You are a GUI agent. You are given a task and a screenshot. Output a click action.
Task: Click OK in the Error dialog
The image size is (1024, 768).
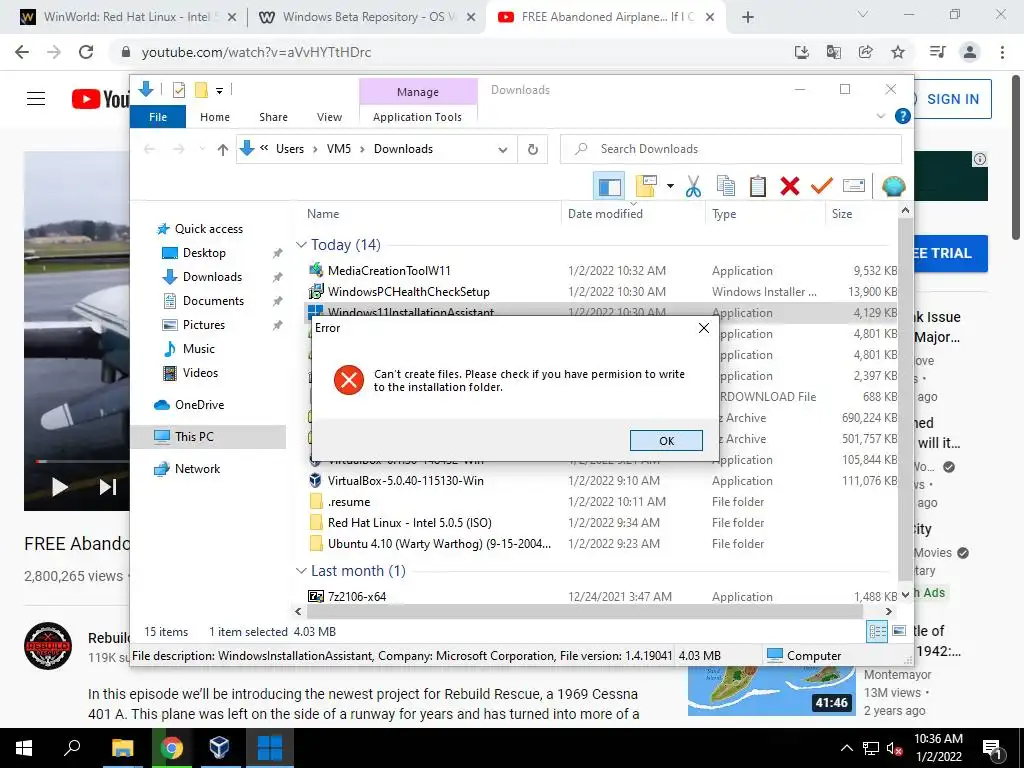point(666,441)
